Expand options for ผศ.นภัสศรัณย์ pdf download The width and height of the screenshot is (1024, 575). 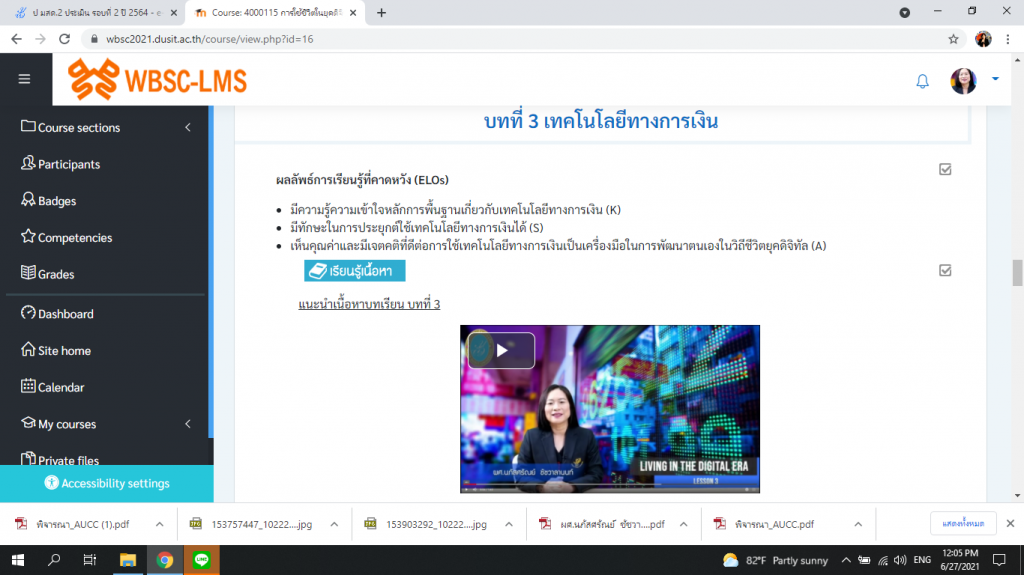684,524
